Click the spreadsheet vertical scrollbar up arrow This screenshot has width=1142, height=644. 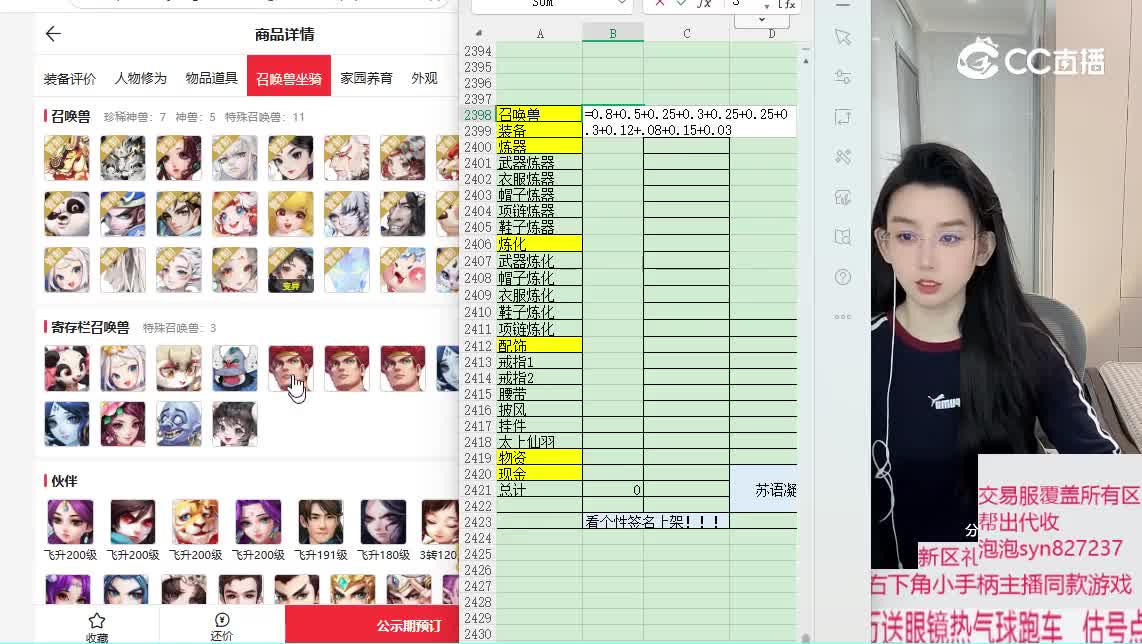[x=806, y=61]
